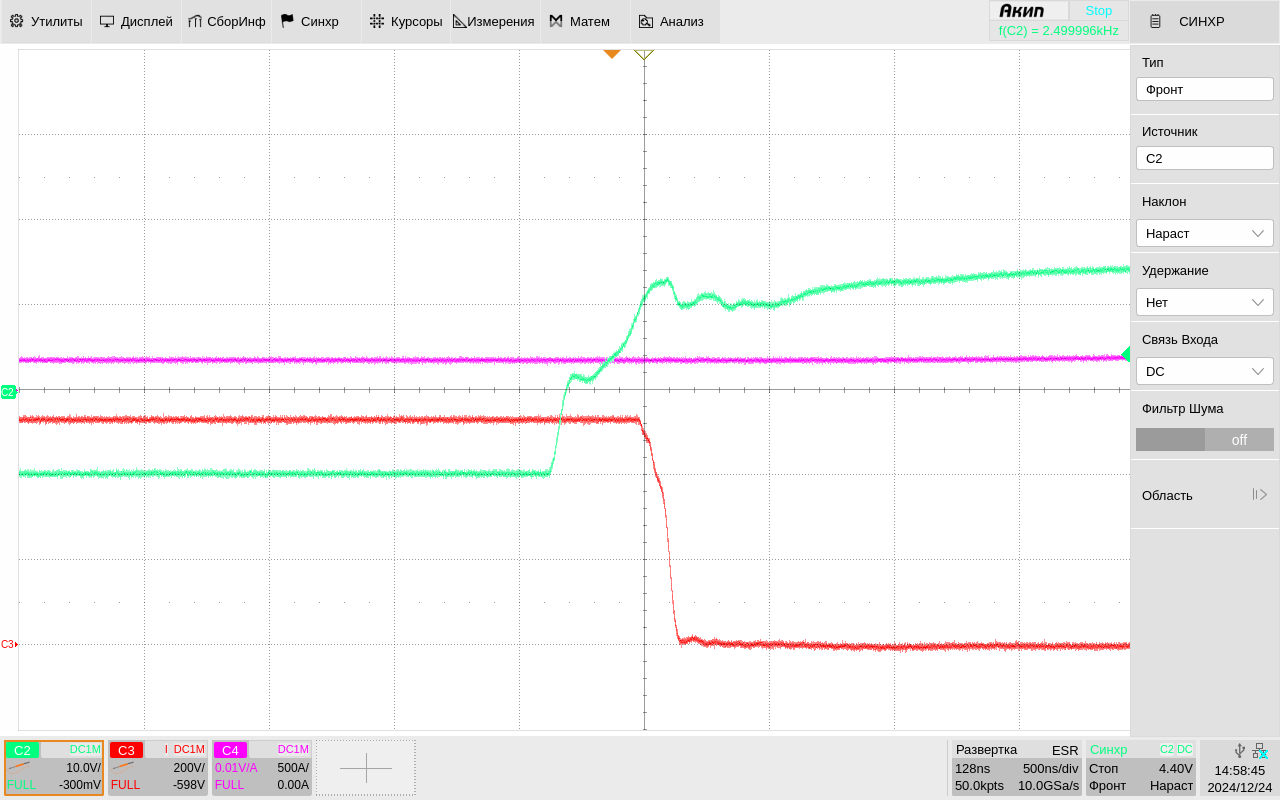Expand the Наклон slope dropdown
Viewport: 1280px width, 800px height.
tap(1204, 233)
